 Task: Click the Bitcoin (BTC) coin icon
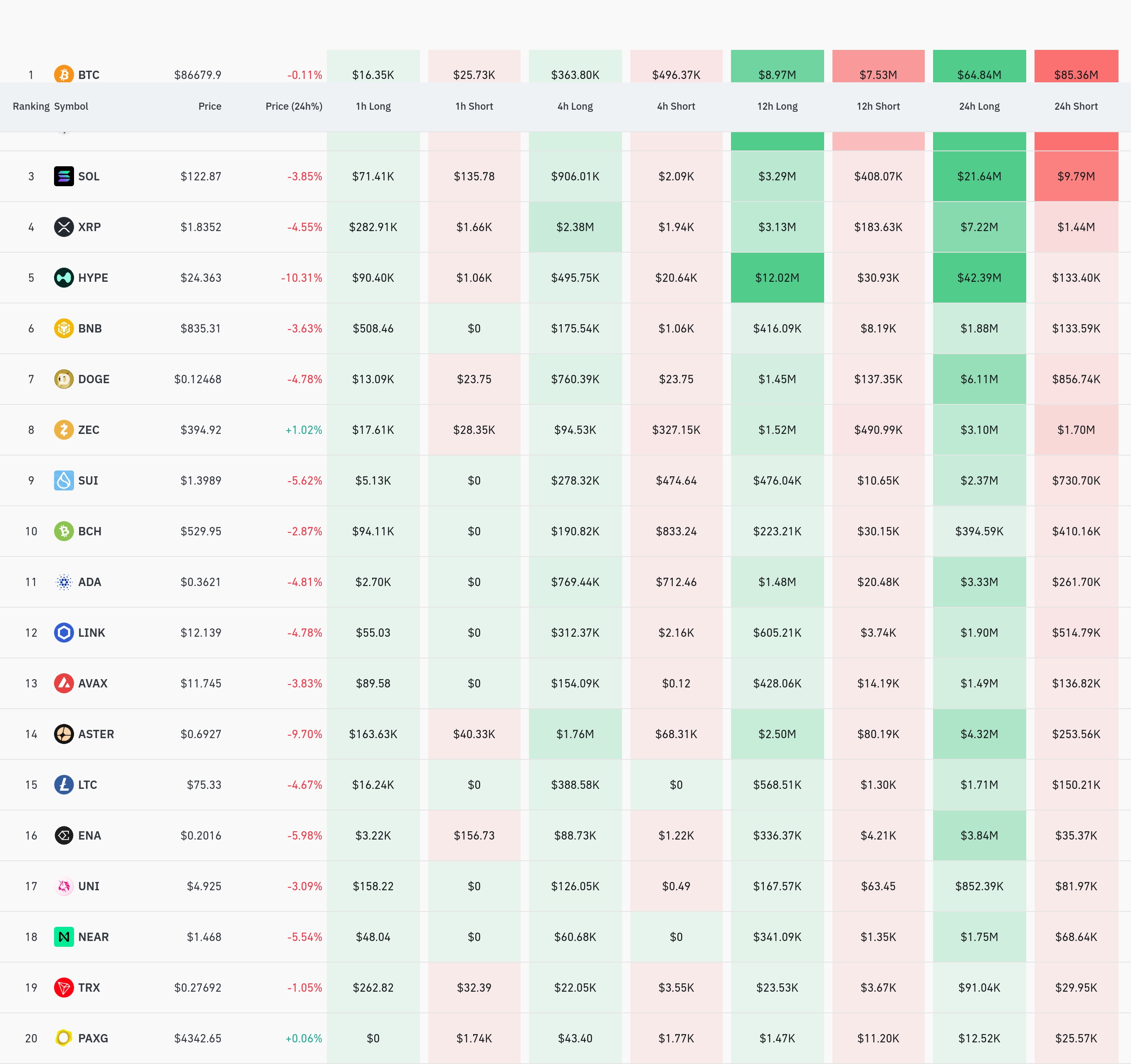coord(64,74)
